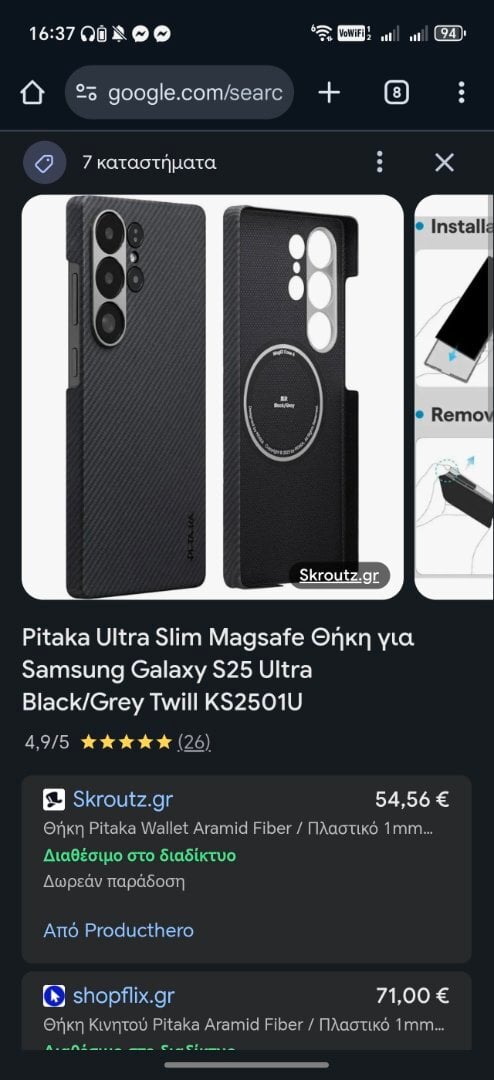Open product panel three-dot options menu
Screen dimensions: 494x1080
click(x=379, y=163)
